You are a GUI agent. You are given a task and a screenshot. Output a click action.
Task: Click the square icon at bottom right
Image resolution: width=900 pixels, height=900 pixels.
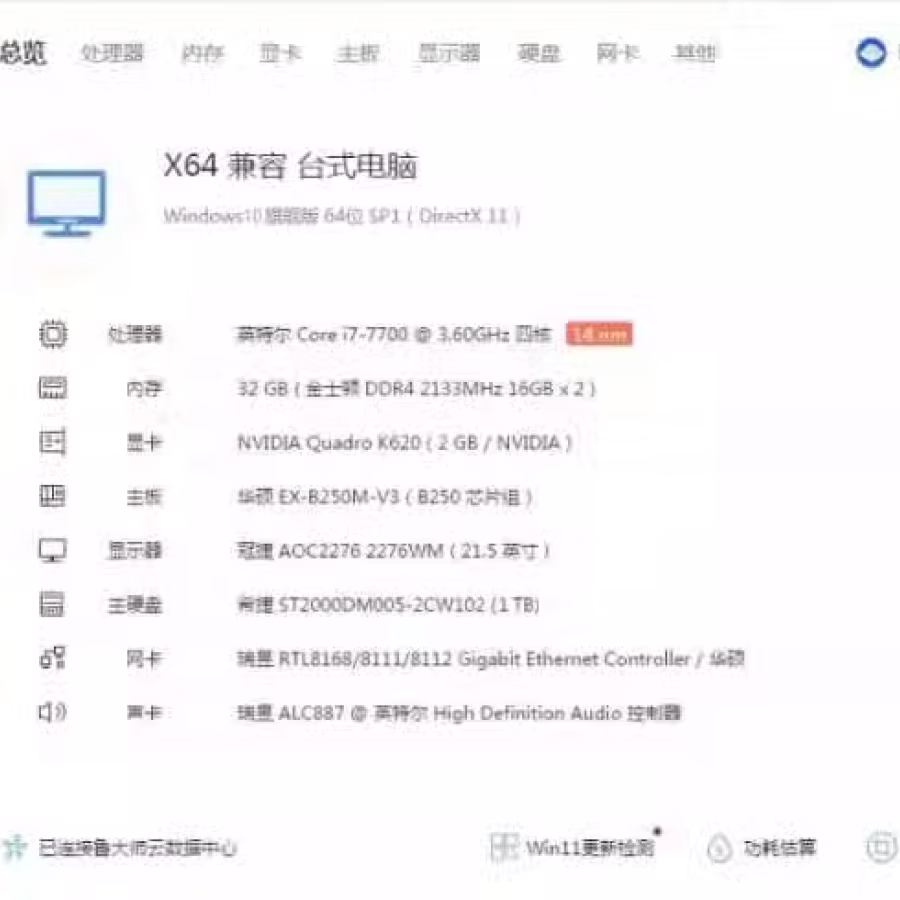coord(882,847)
